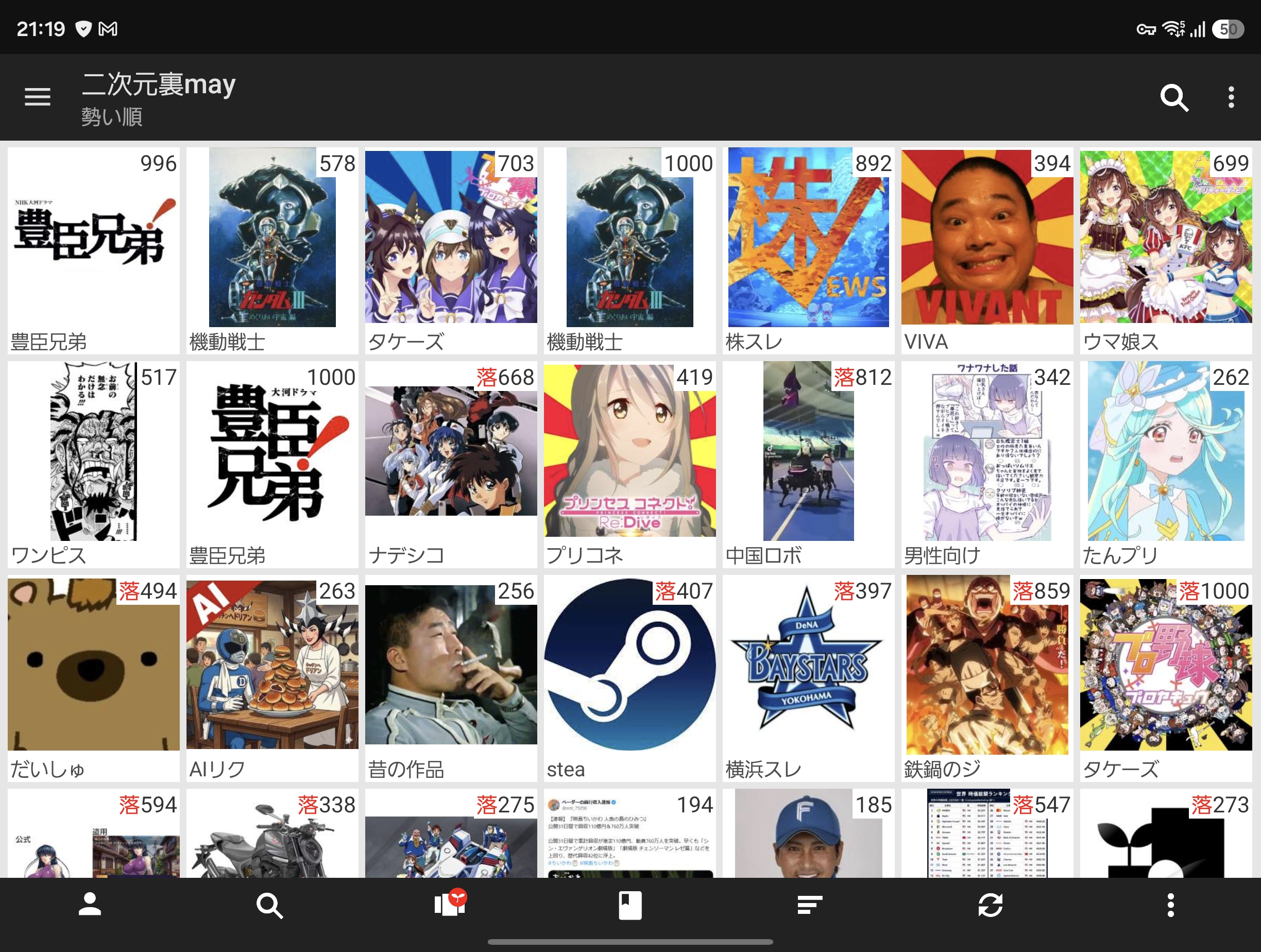Open the ウマ娘ス thread with 699 replies
Screen dimensions: 1261x952
1166,251
